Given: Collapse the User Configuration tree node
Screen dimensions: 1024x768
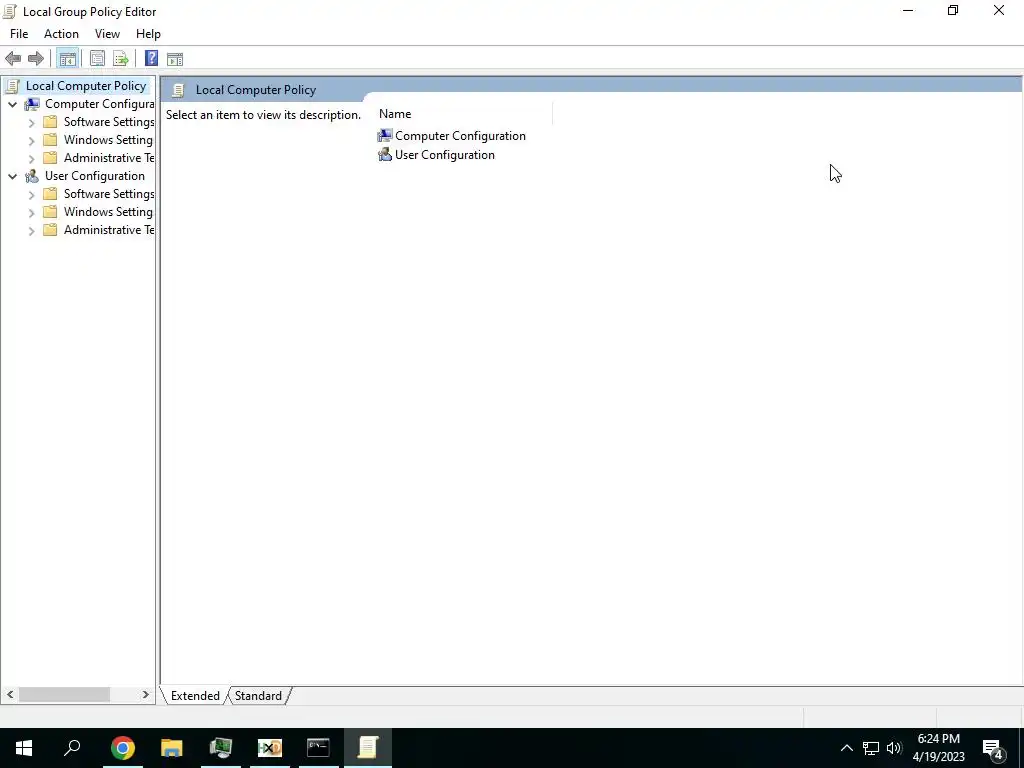Looking at the screenshot, I should (12, 176).
